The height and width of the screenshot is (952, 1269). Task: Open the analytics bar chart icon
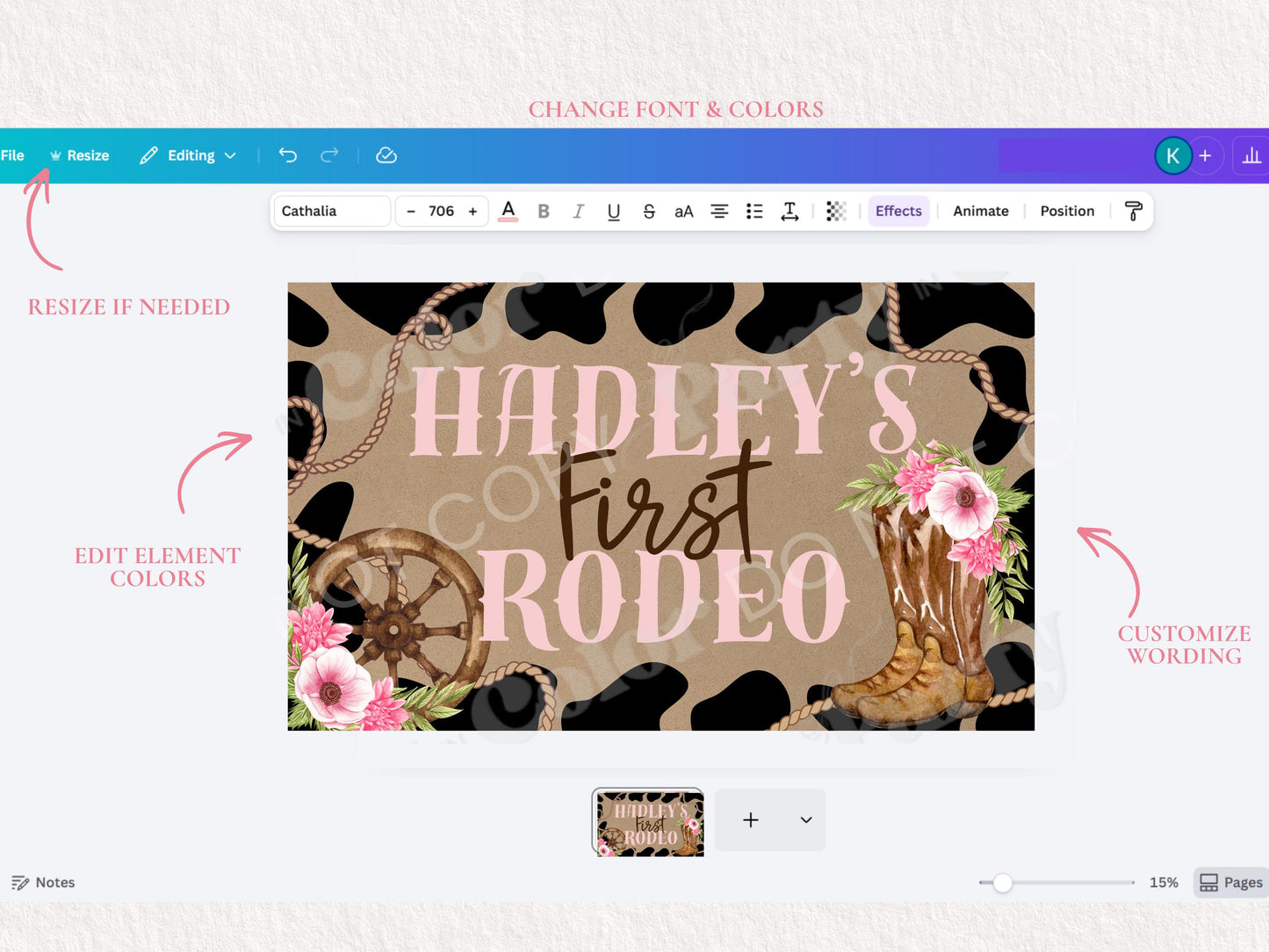(1251, 156)
